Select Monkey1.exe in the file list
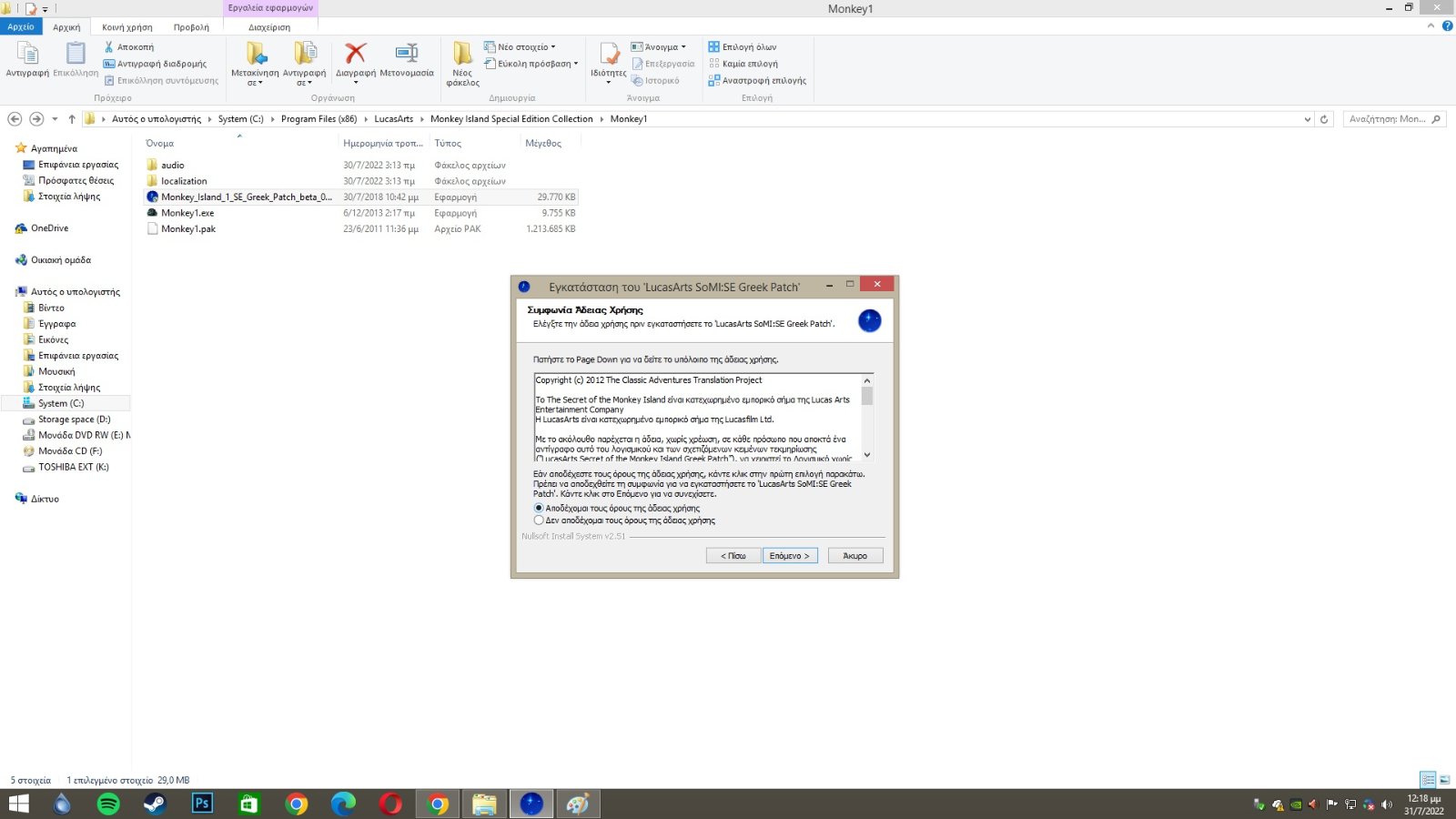The height and width of the screenshot is (819, 1456). tap(187, 213)
